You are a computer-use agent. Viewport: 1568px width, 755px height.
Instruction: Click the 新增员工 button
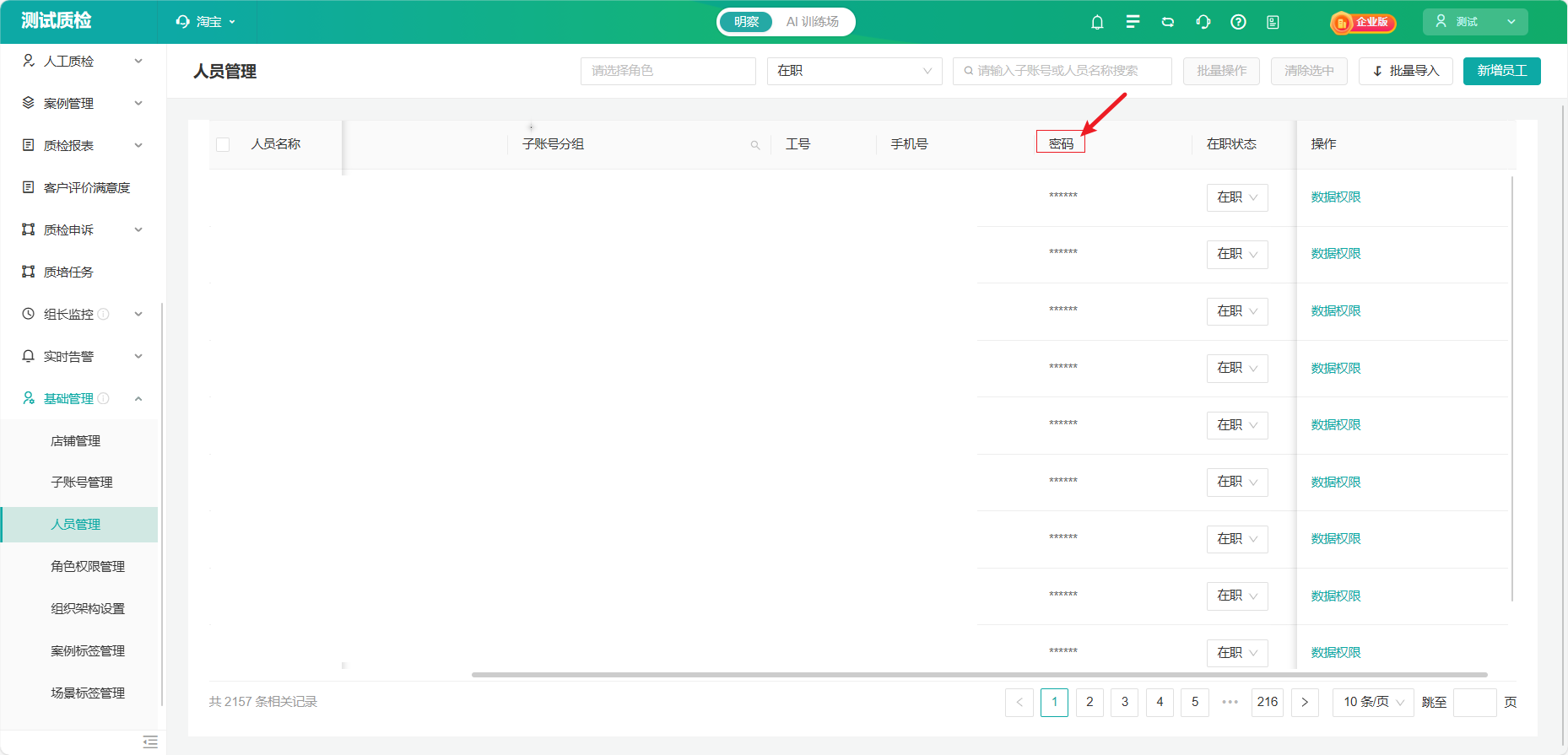coord(1502,71)
